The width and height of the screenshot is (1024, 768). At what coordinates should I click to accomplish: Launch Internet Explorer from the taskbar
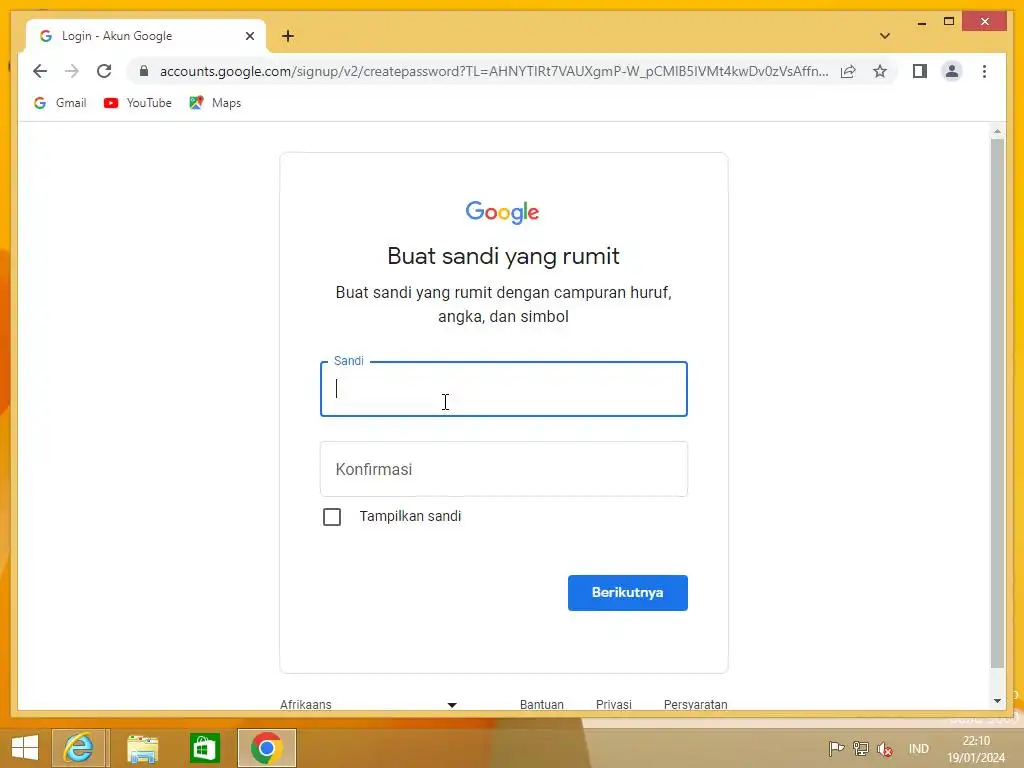click(79, 748)
